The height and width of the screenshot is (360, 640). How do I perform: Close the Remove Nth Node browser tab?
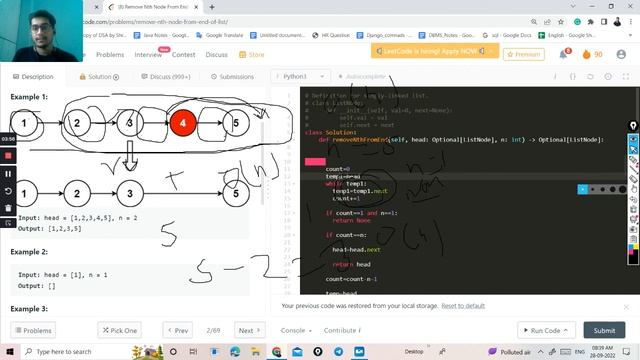point(196,7)
